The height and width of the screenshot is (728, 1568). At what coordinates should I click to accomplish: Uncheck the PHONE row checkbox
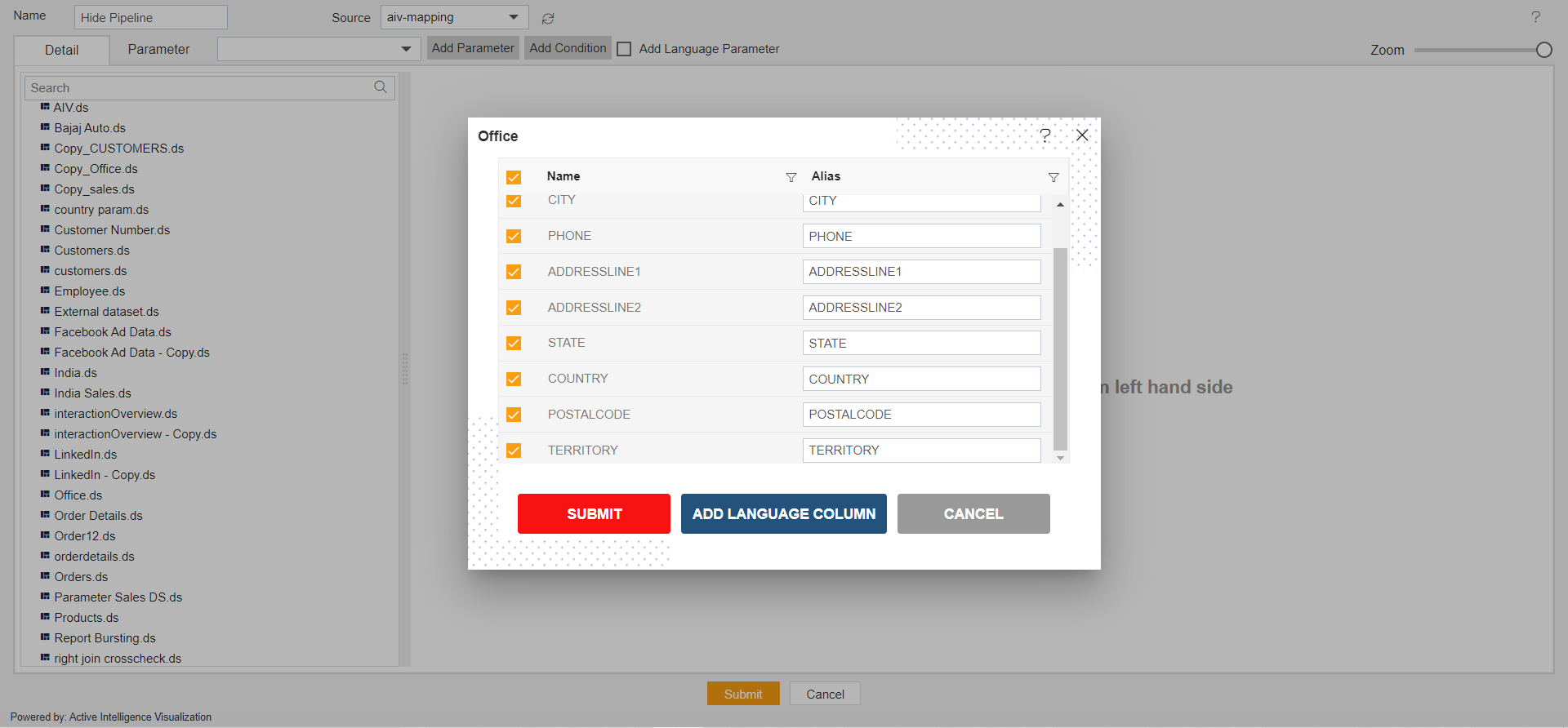click(x=514, y=236)
